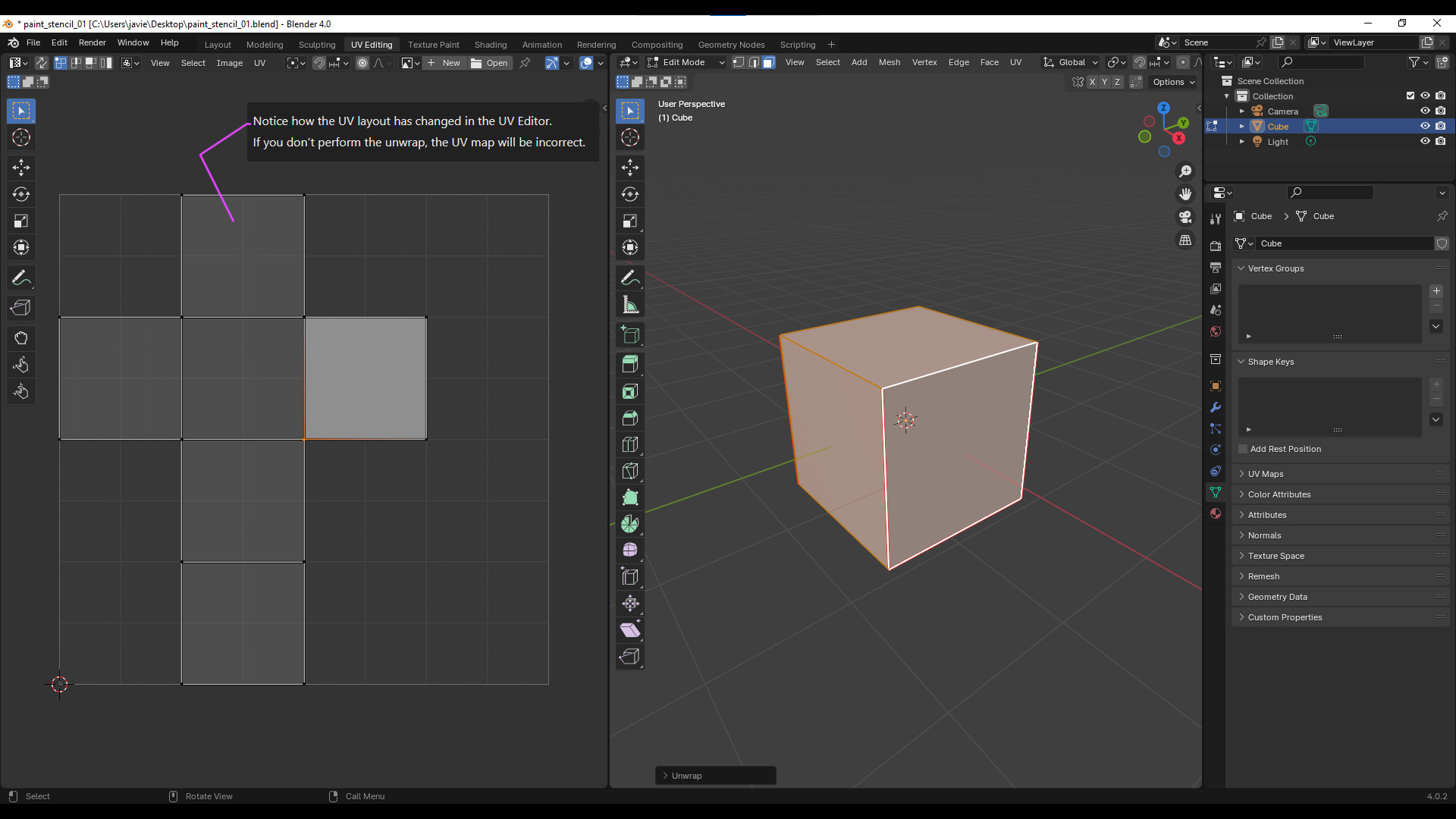
Task: Uncheck the Collection exclude checkbox
Action: (1410, 96)
